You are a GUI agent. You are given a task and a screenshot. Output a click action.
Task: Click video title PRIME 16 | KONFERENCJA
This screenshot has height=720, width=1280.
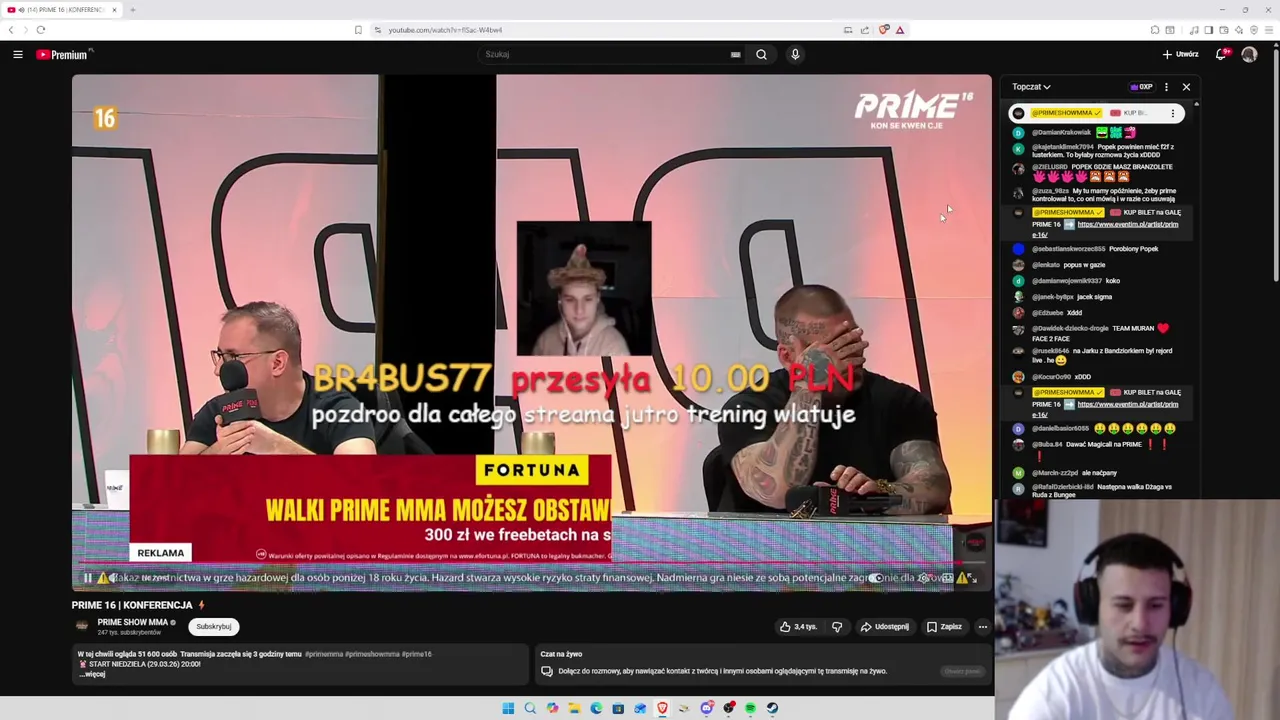[x=132, y=605]
